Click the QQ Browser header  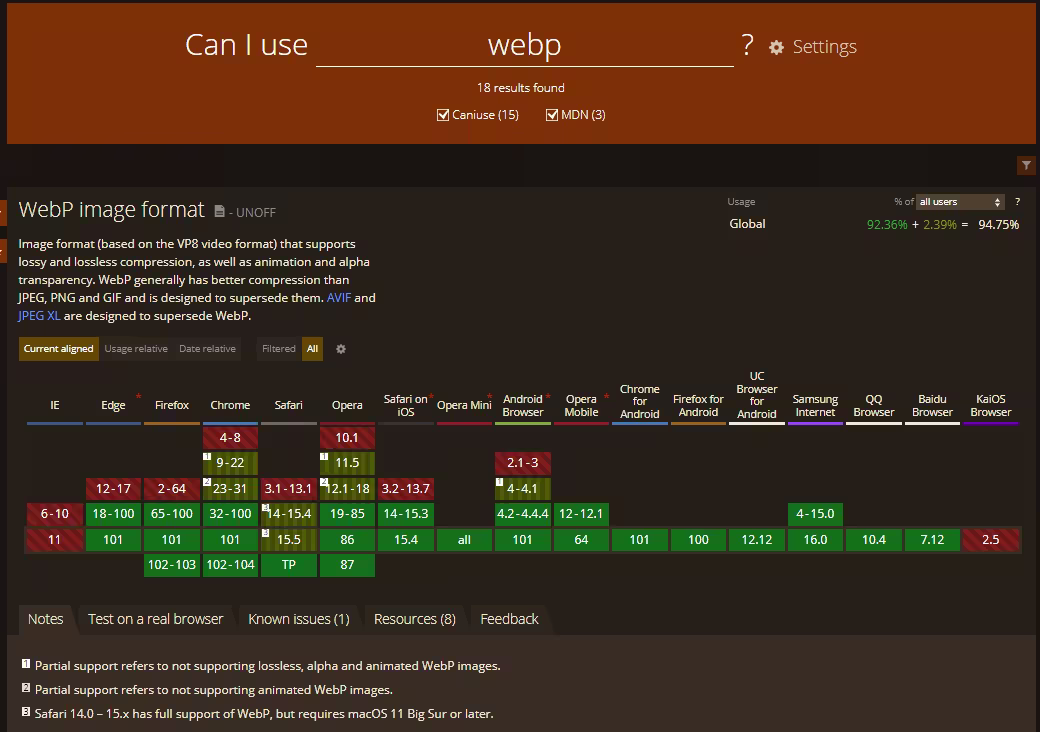point(874,405)
